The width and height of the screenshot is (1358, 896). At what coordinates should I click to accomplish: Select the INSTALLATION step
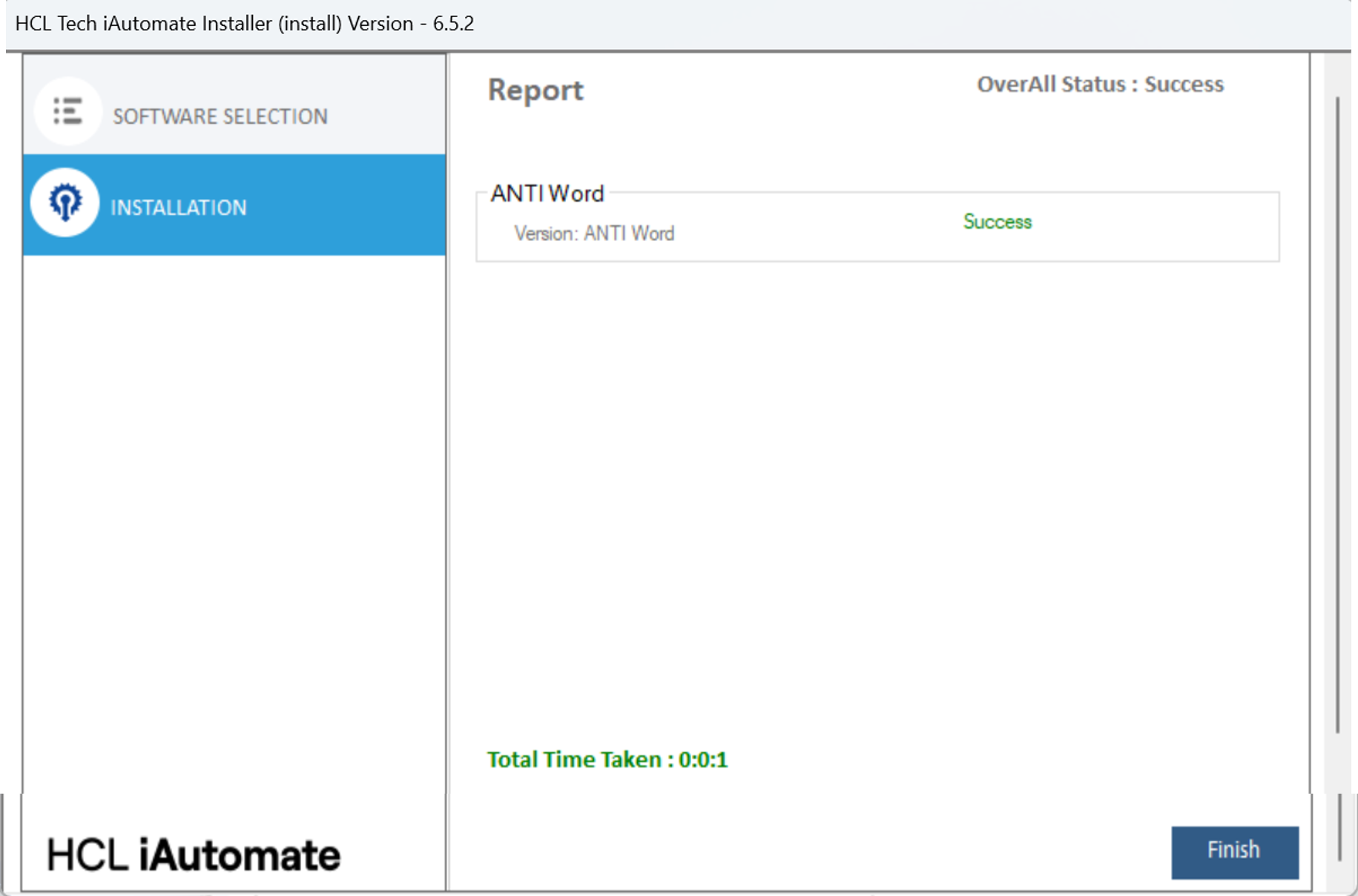point(234,205)
